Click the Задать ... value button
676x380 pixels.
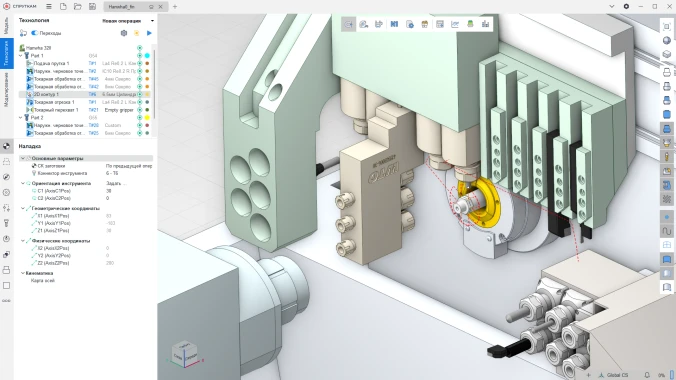click(116, 183)
